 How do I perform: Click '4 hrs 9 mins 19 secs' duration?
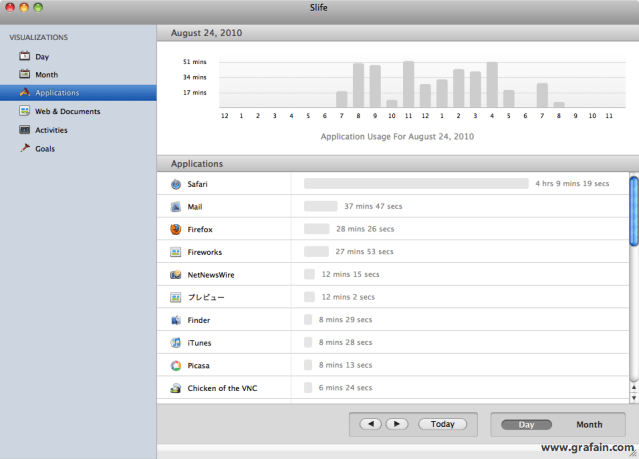click(572, 183)
